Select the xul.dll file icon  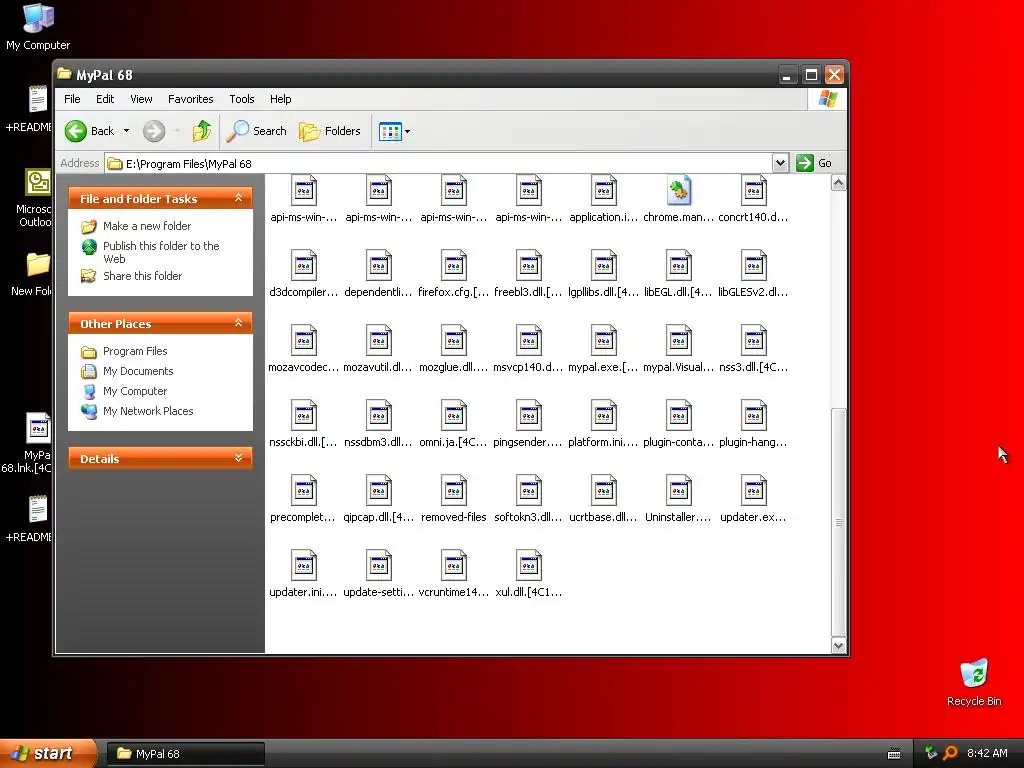click(x=528, y=566)
